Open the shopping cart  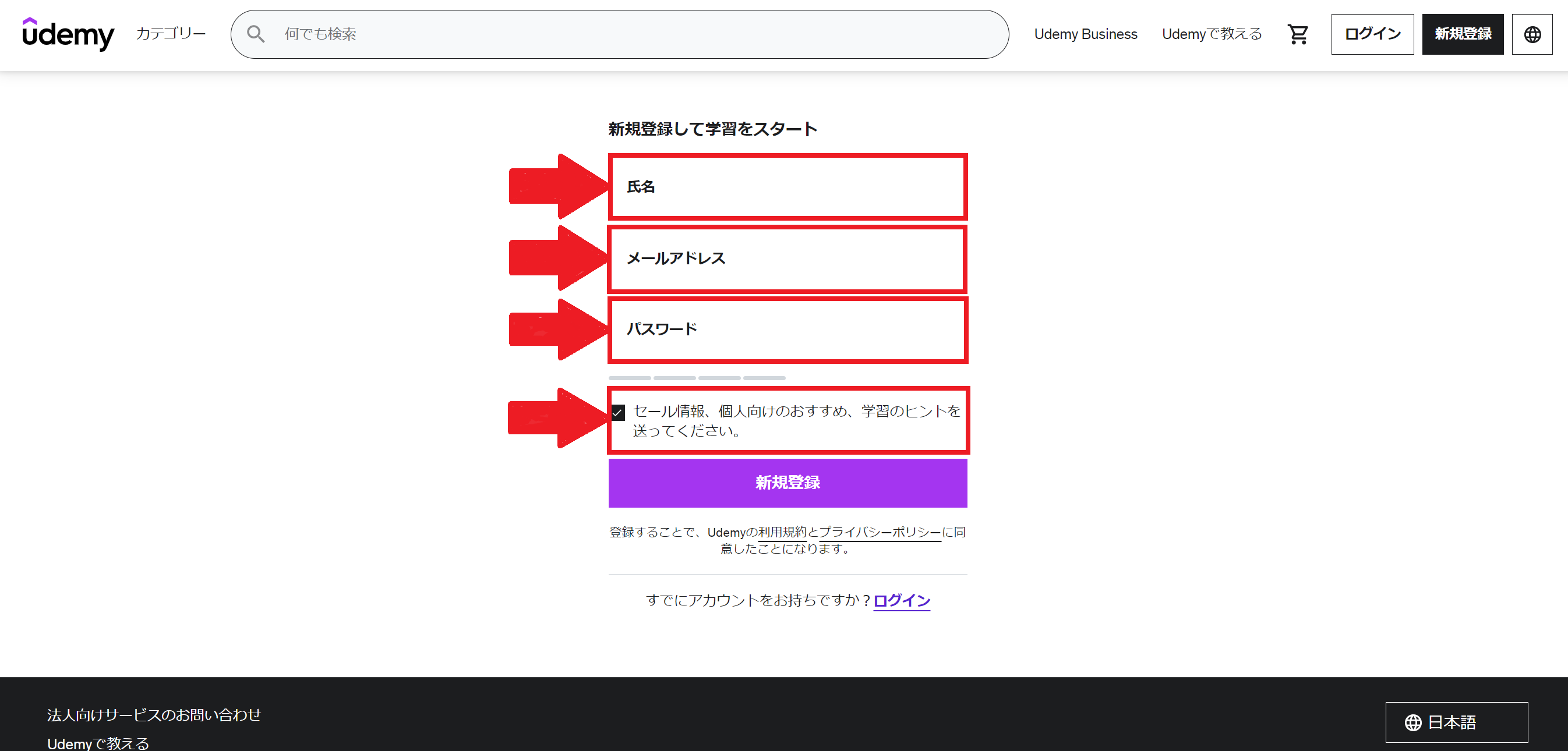(1298, 33)
